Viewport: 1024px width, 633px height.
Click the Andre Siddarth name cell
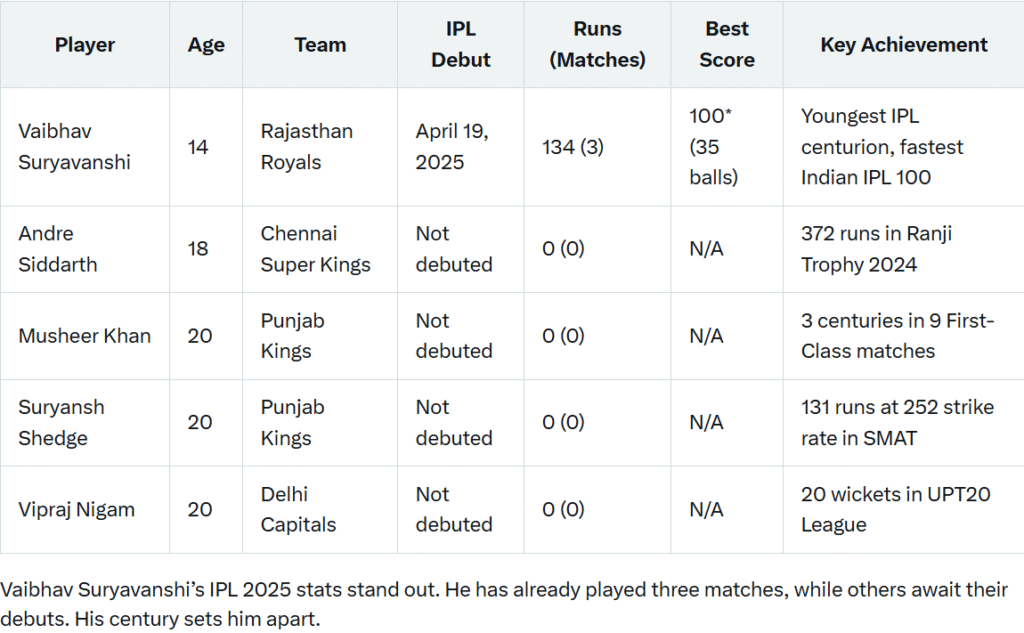60,249
